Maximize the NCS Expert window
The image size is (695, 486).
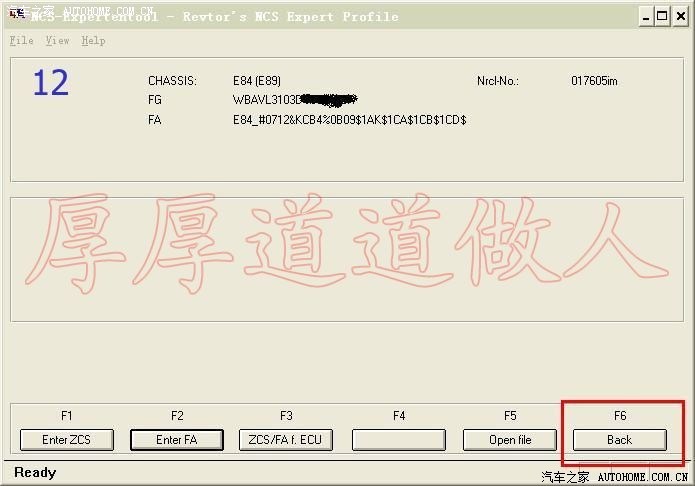coord(663,16)
